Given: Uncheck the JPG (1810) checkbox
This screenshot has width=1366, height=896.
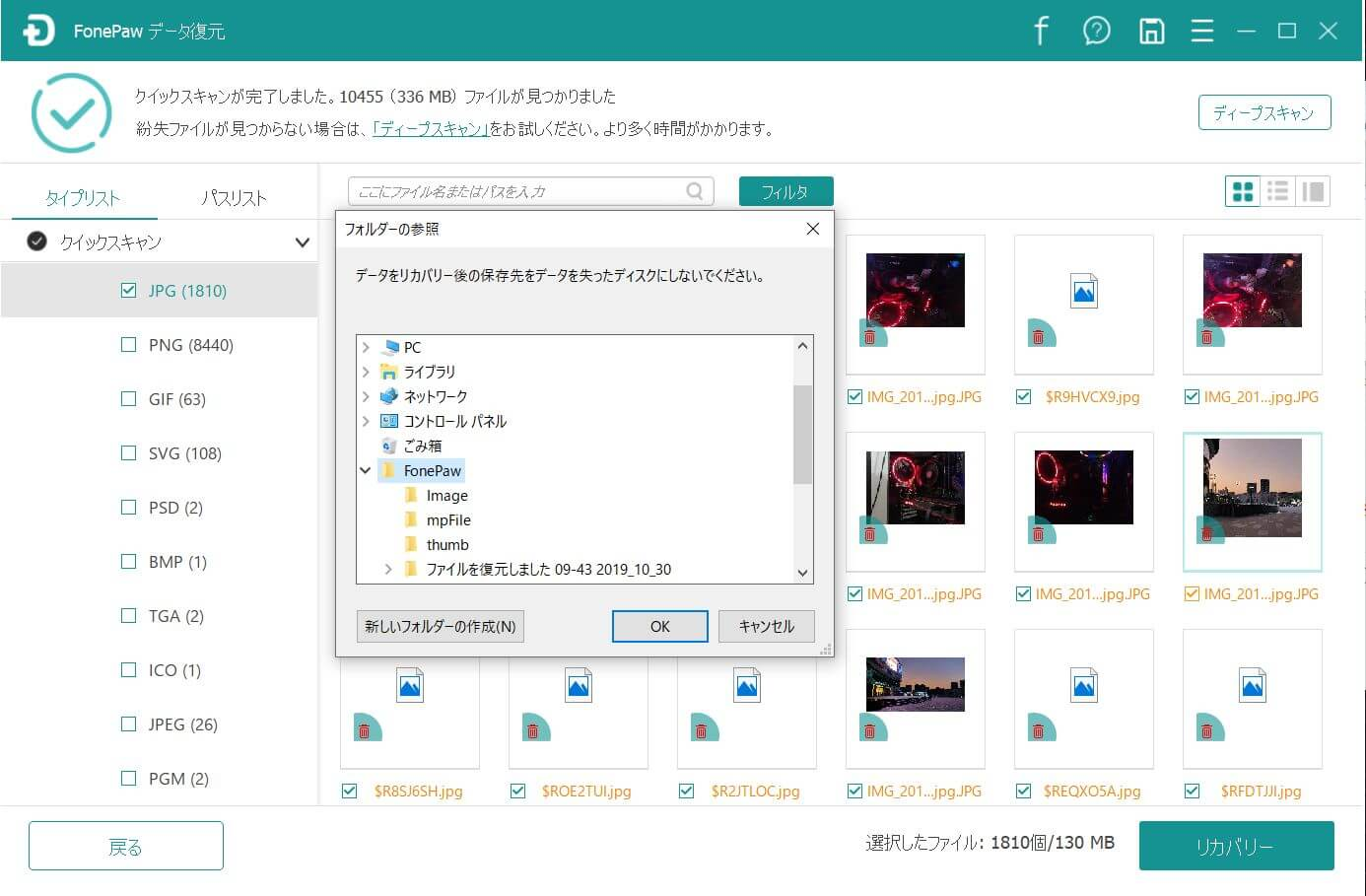Looking at the screenshot, I should (x=128, y=290).
